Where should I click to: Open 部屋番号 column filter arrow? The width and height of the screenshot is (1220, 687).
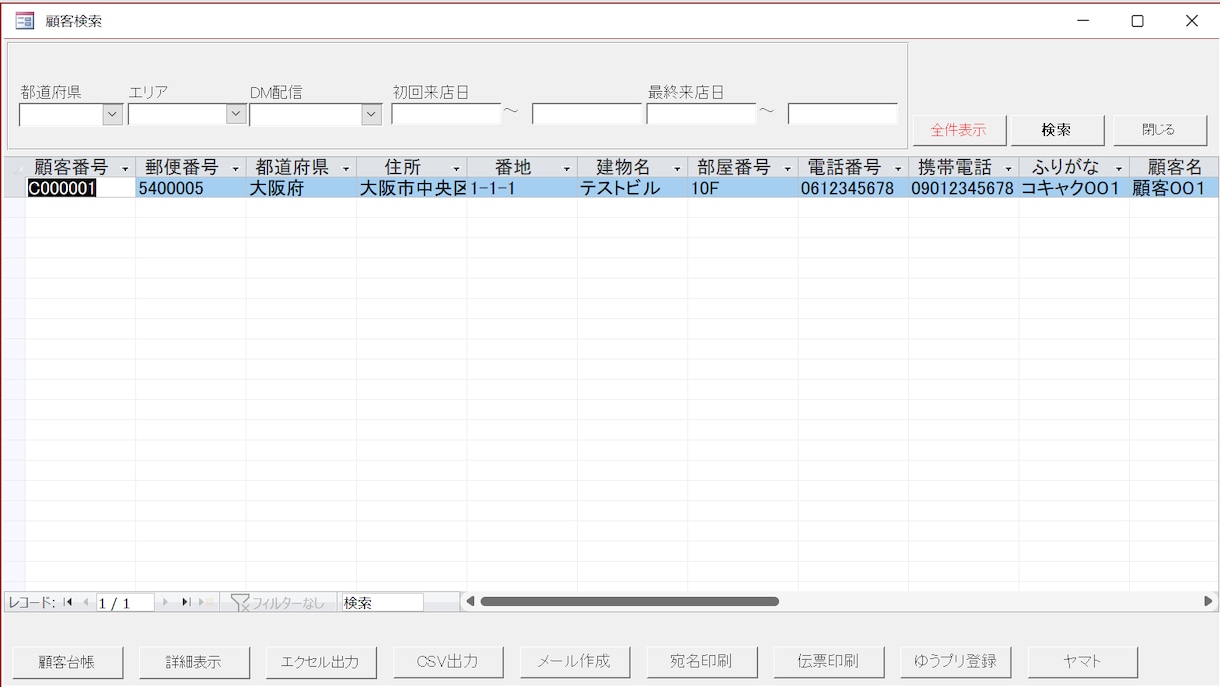(787, 169)
